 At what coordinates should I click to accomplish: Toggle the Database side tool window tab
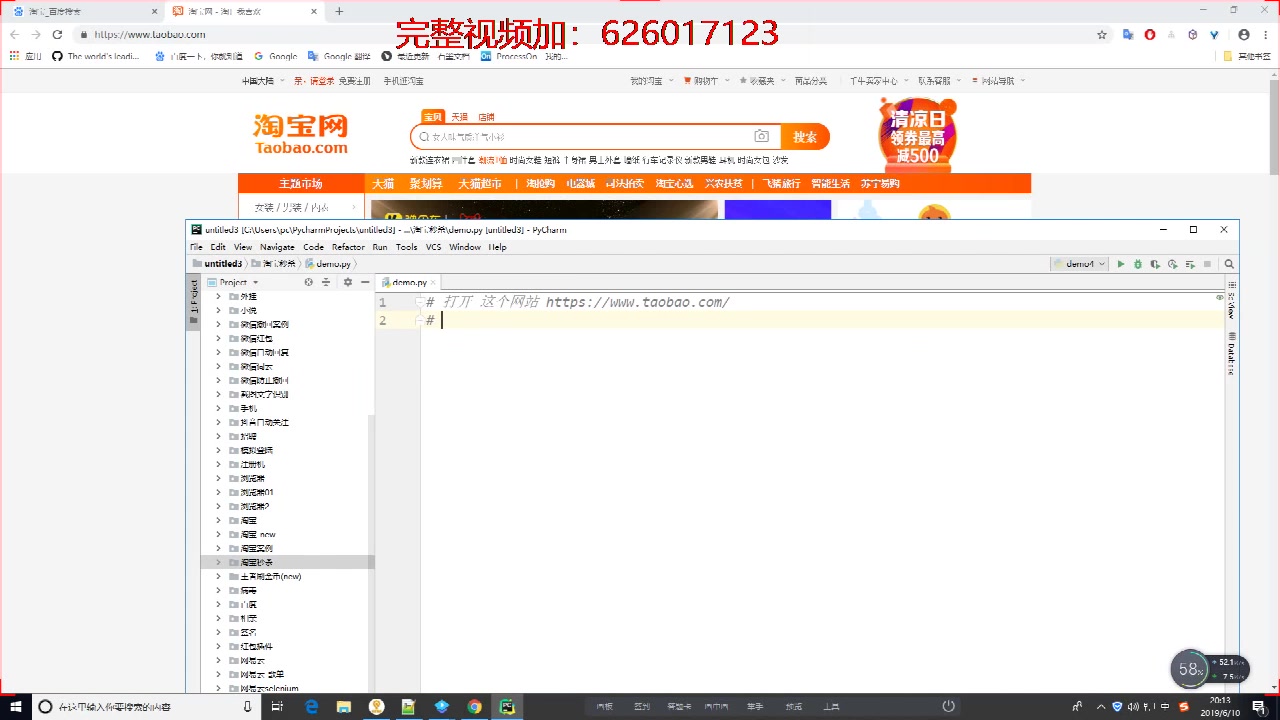pyautogui.click(x=1232, y=353)
